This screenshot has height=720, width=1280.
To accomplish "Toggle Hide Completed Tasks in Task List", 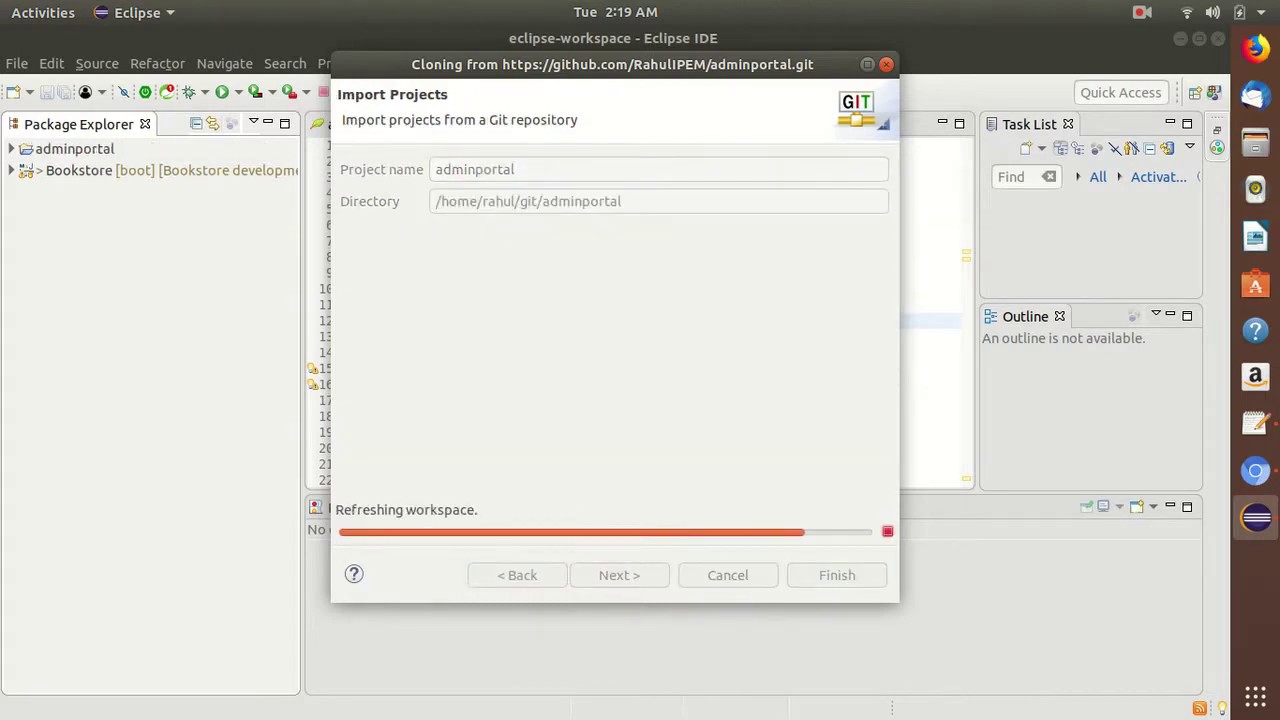I will 1115,148.
